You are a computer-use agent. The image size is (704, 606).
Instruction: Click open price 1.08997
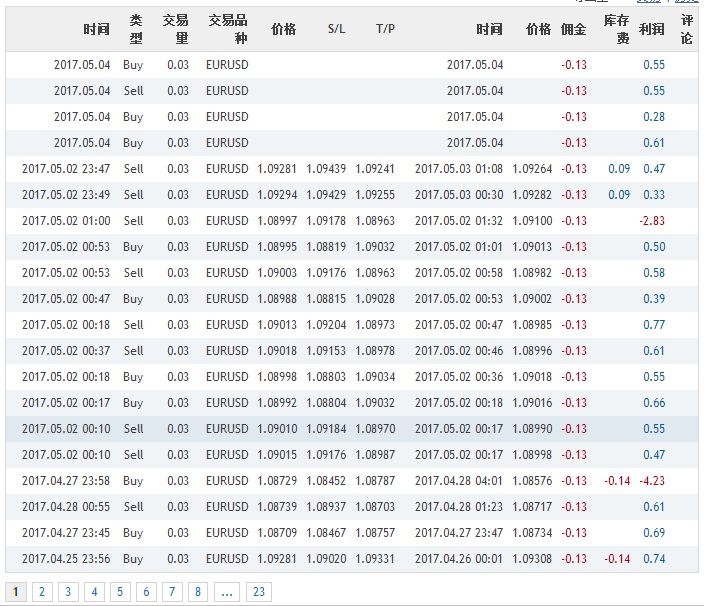[x=277, y=221]
